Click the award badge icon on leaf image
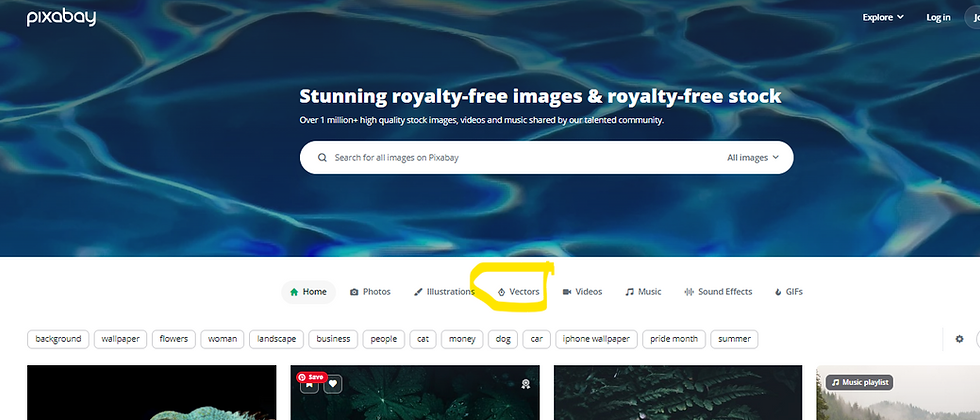 tap(526, 384)
